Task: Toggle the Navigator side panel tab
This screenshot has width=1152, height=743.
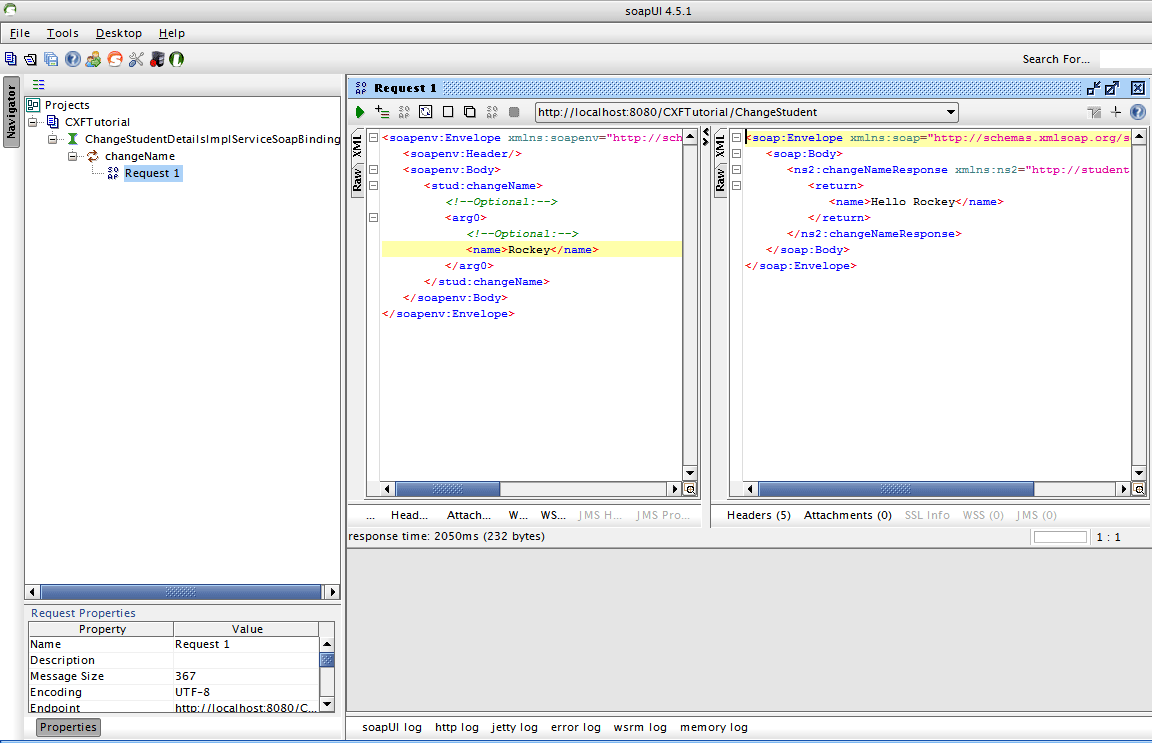Action: click(12, 111)
